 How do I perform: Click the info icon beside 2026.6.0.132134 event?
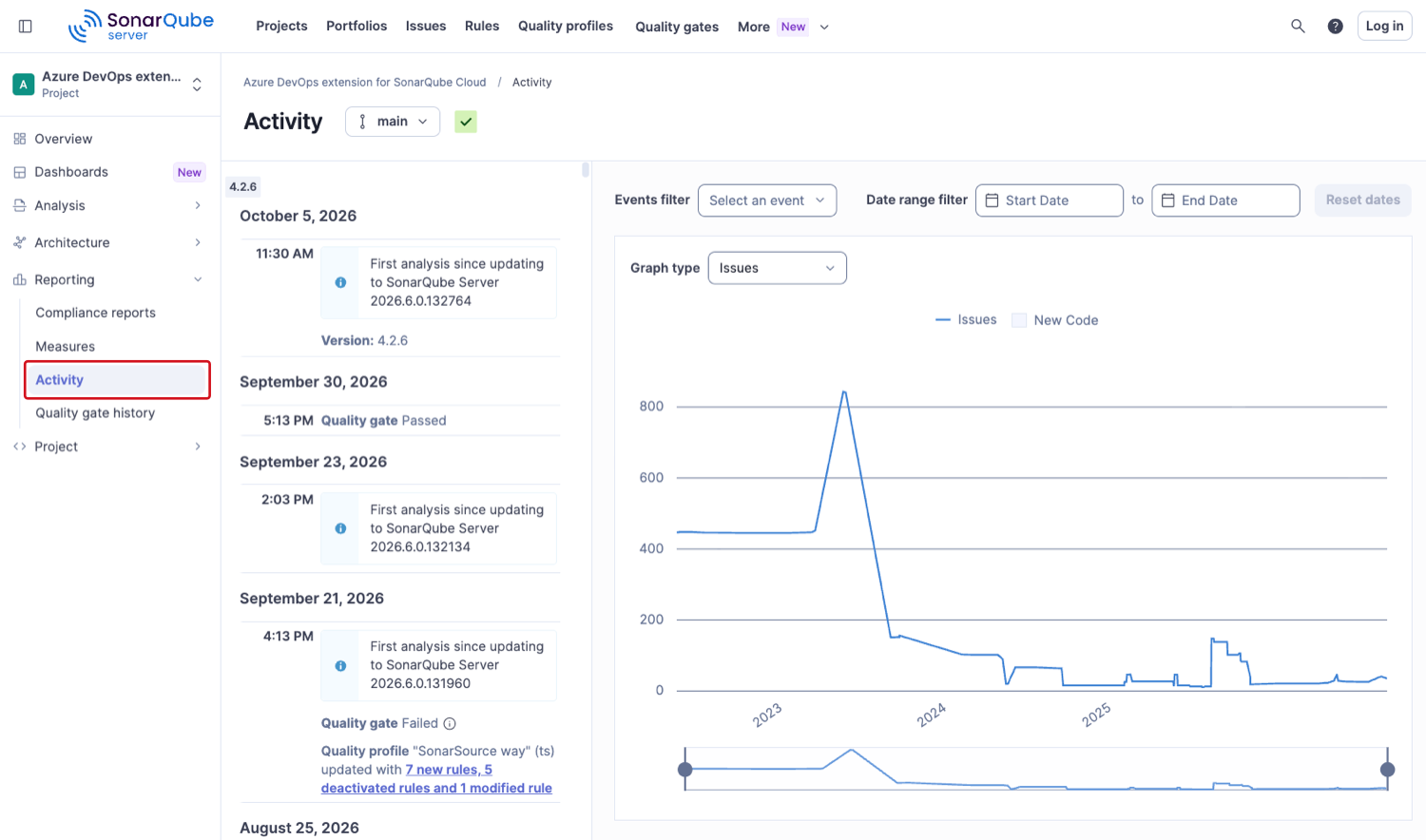click(340, 528)
